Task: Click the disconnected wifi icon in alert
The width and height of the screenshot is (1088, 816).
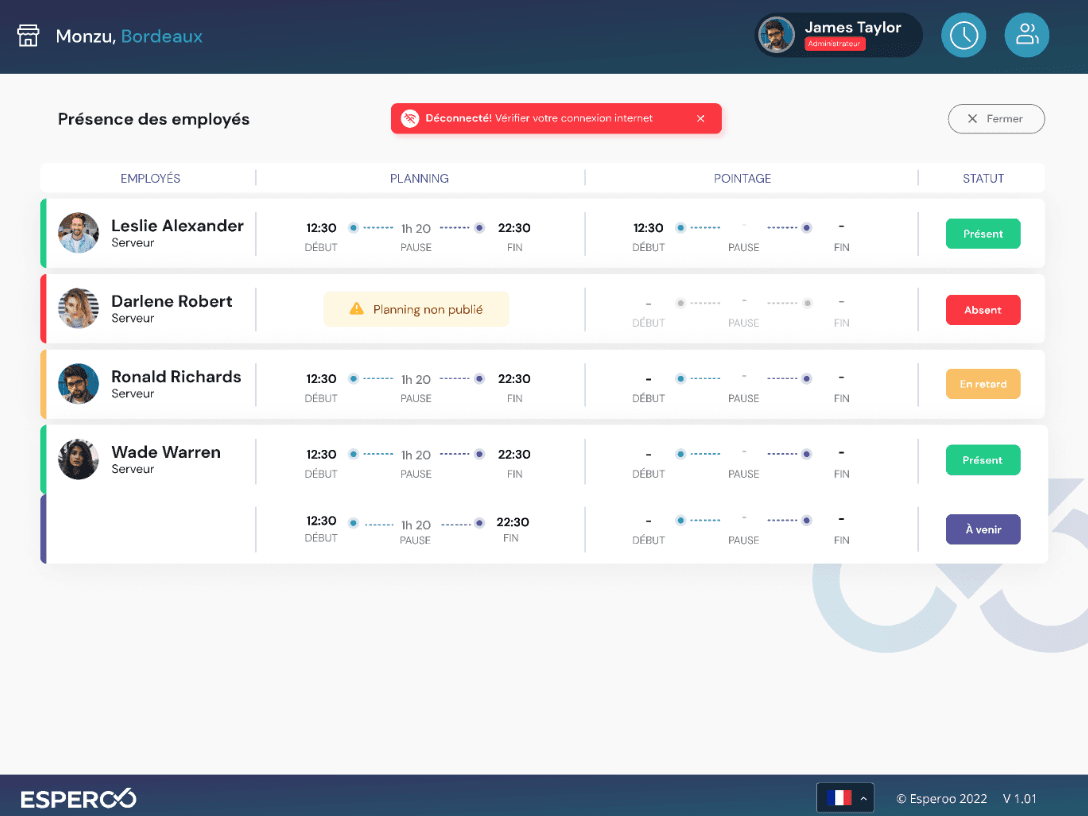Action: tap(409, 118)
